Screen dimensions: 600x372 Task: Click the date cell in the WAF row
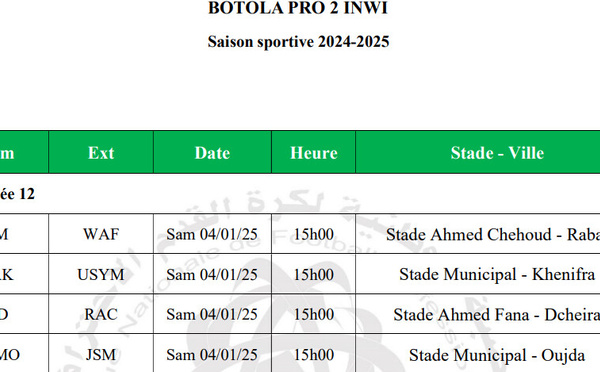212,234
